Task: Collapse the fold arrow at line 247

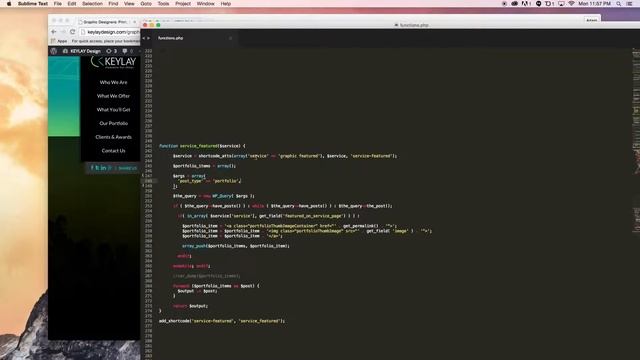Action: [x=143, y=176]
